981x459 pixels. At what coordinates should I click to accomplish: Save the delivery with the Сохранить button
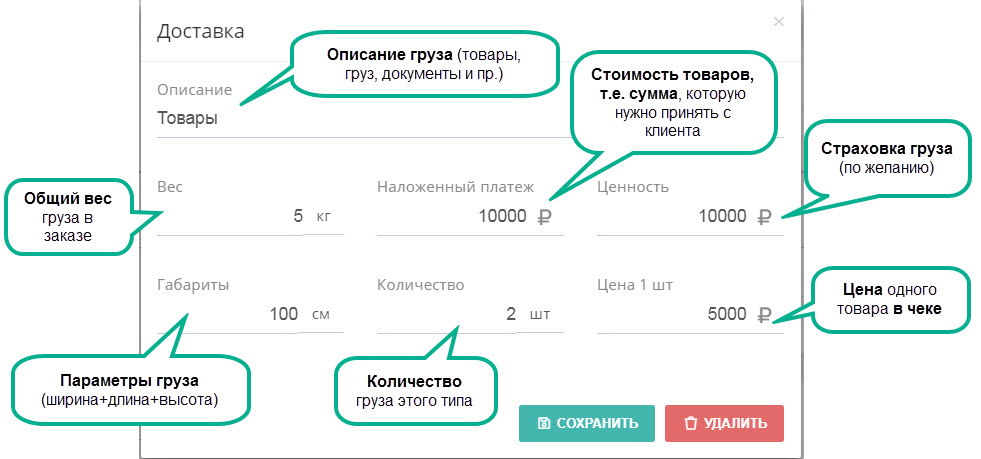(587, 423)
